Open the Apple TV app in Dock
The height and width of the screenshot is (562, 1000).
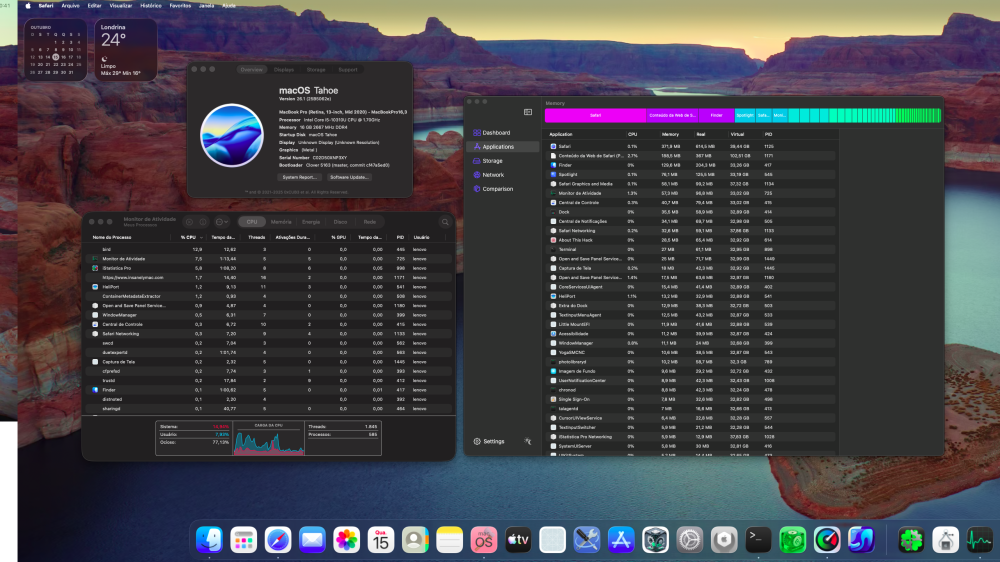518,540
